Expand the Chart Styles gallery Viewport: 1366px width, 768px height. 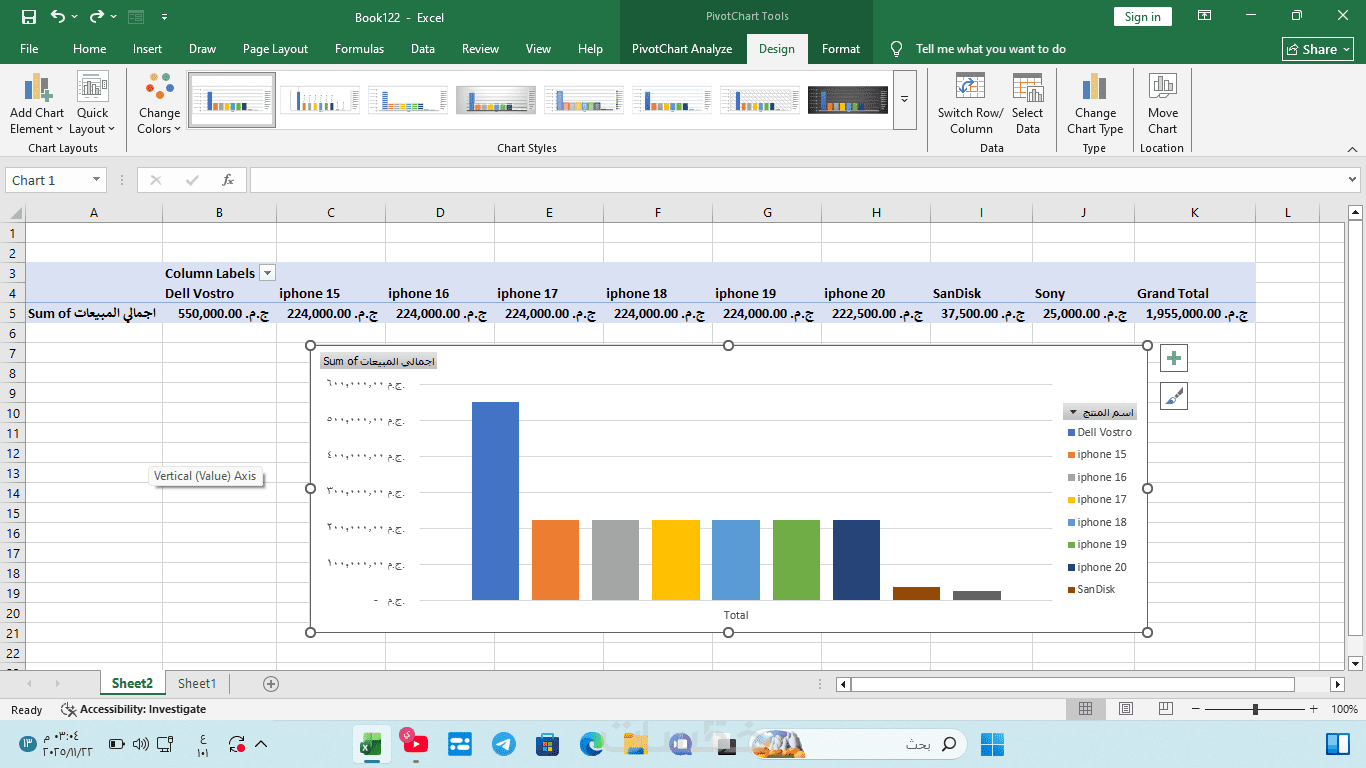pyautogui.click(x=904, y=99)
